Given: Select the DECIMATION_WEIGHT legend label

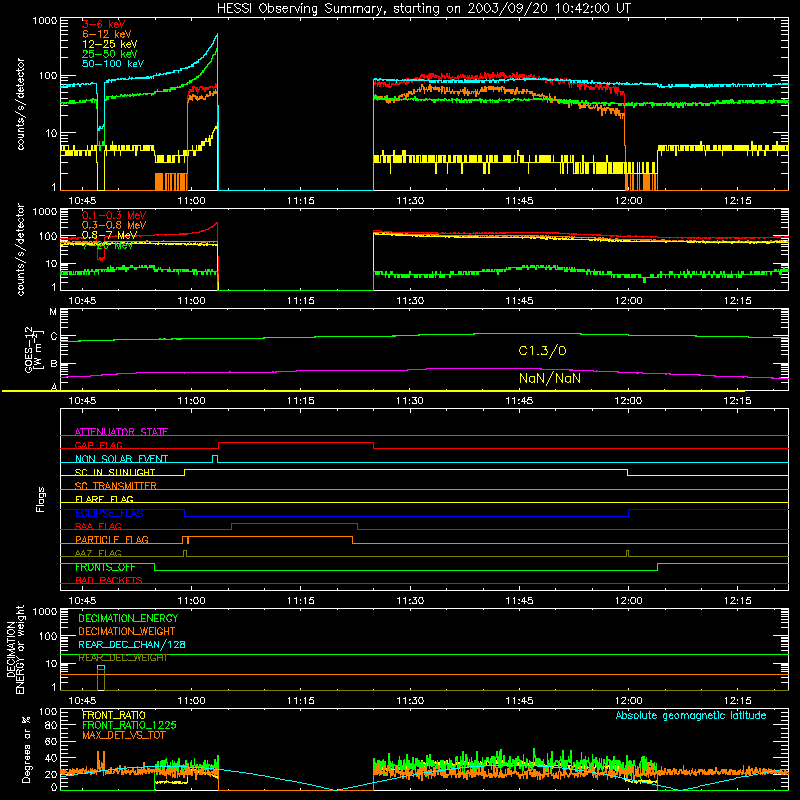Looking at the screenshot, I should pos(127,631).
